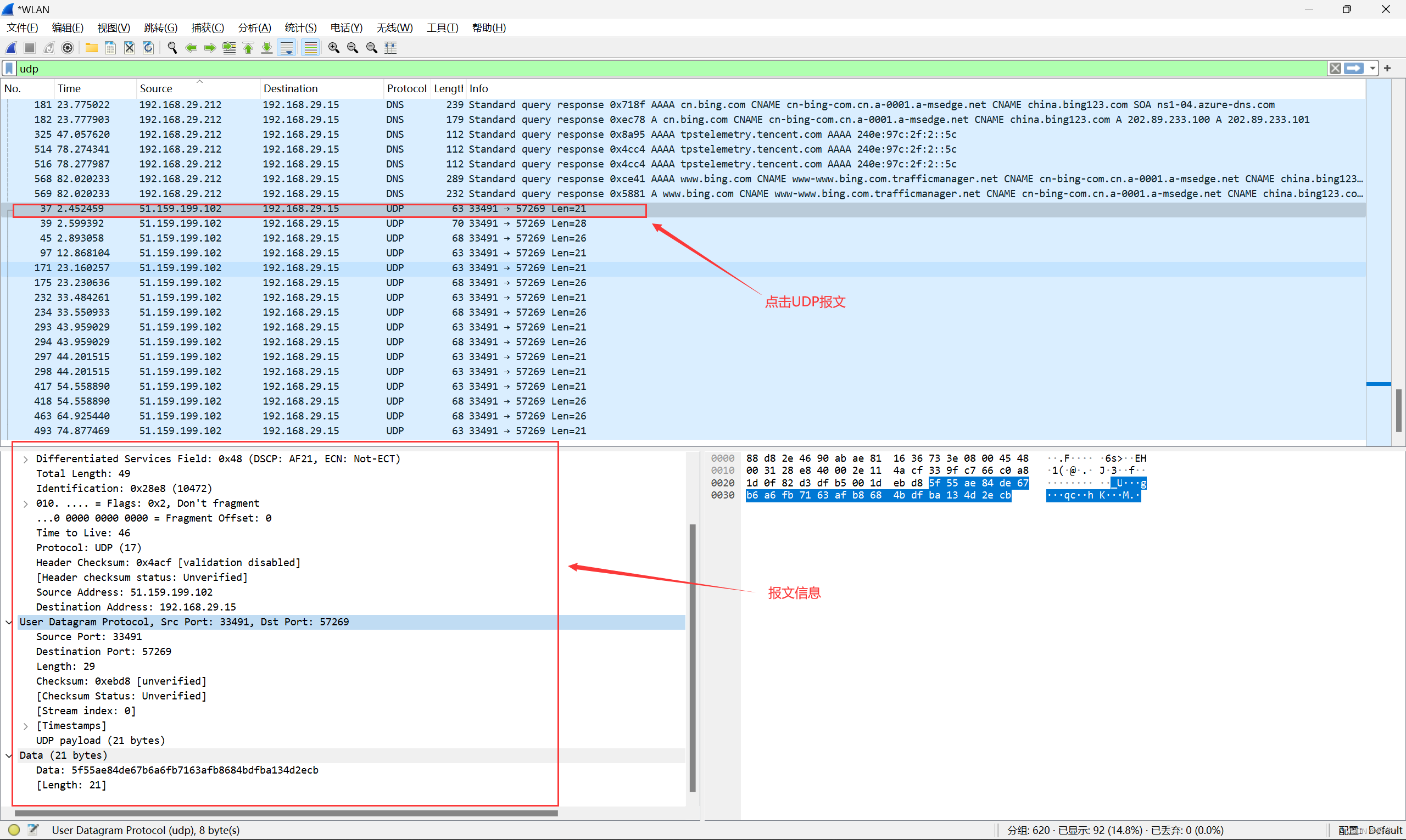The height and width of the screenshot is (840, 1406).
Task: Open the 文件(F) menu
Action: pyautogui.click(x=22, y=28)
